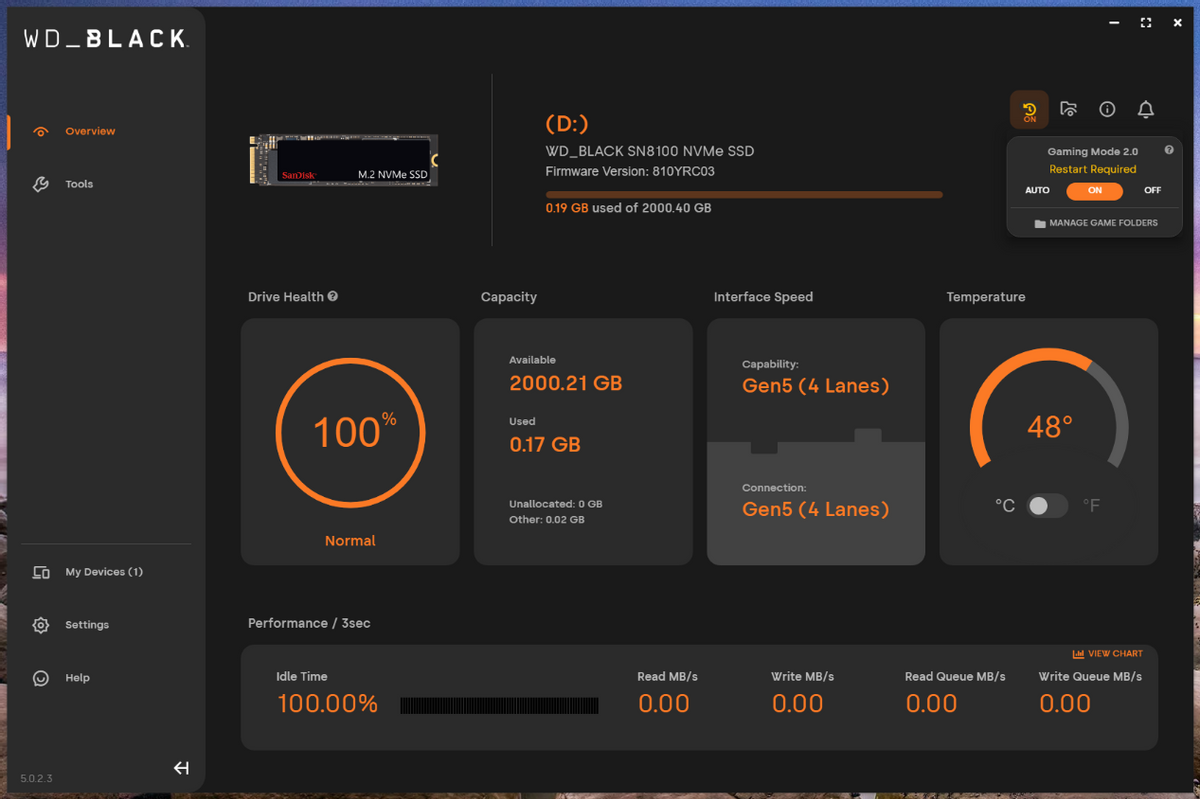
Task: Open the drive information icon
Action: (x=1107, y=109)
